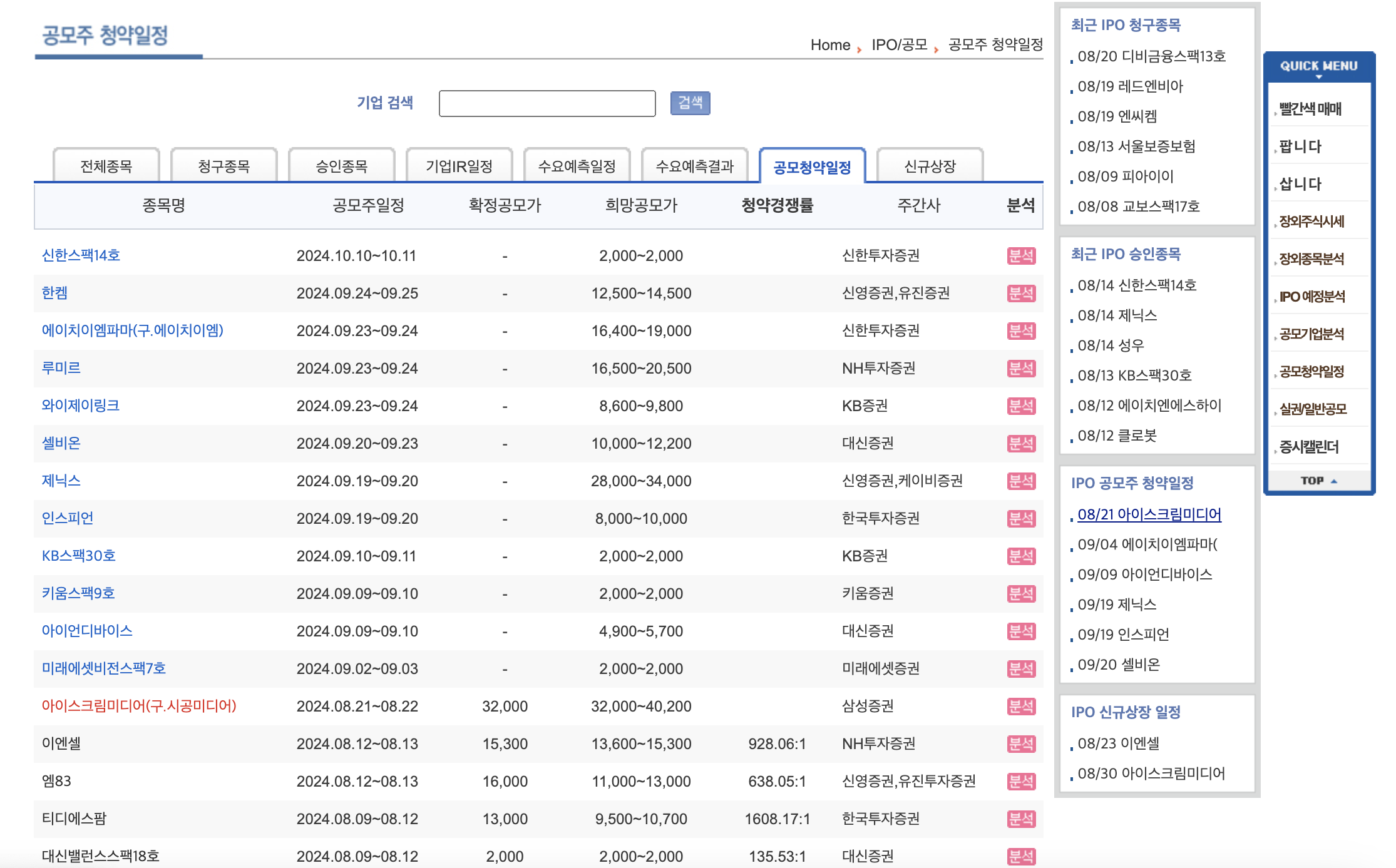Select the 전체종목 tab

coord(106,166)
